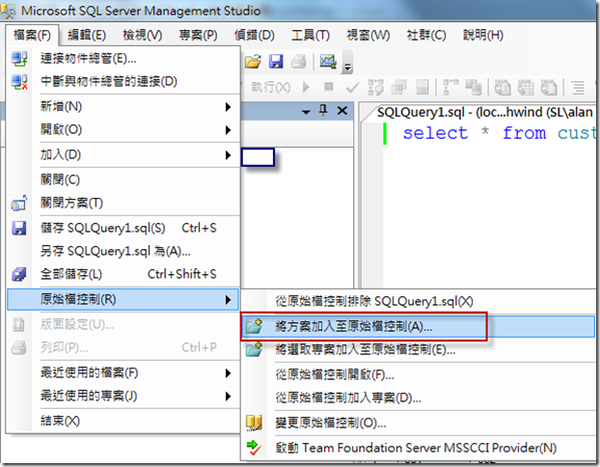This screenshot has height=467, width=600.
Task: Select 將方案加入至原始檔控制(A)...
Action: pyautogui.click(x=418, y=327)
